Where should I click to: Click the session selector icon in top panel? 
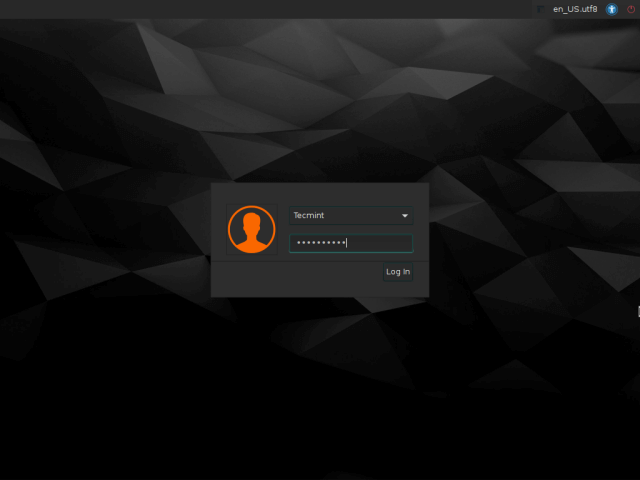click(540, 9)
